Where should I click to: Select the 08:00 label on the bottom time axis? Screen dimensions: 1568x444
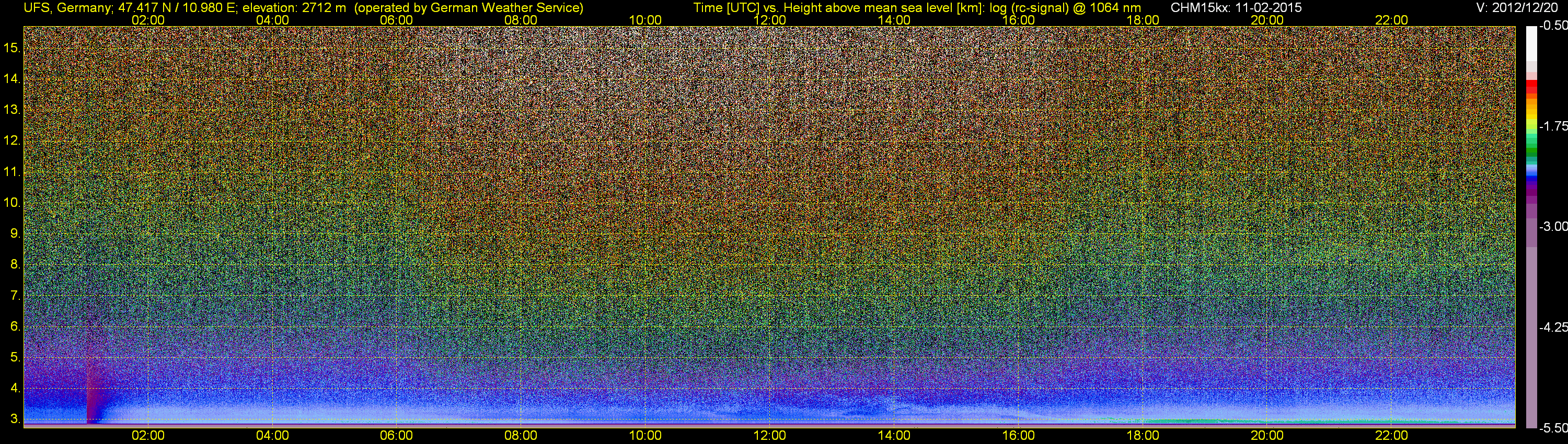[x=521, y=436]
